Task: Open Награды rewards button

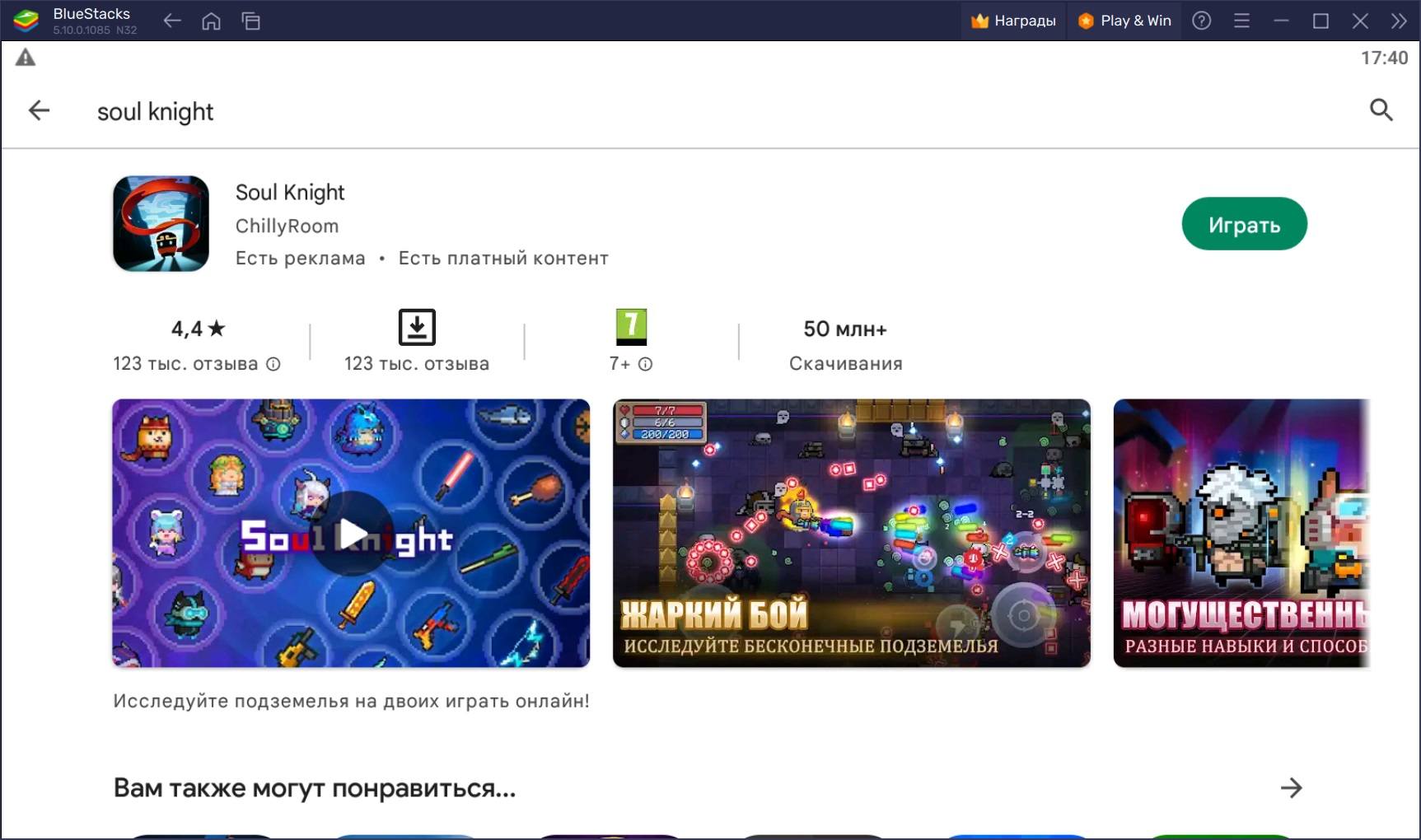Action: 1014,21
